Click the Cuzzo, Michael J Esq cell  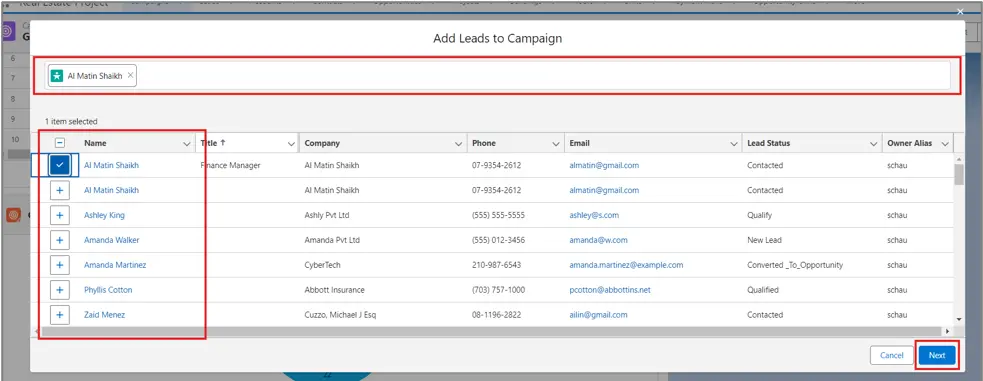(x=340, y=315)
